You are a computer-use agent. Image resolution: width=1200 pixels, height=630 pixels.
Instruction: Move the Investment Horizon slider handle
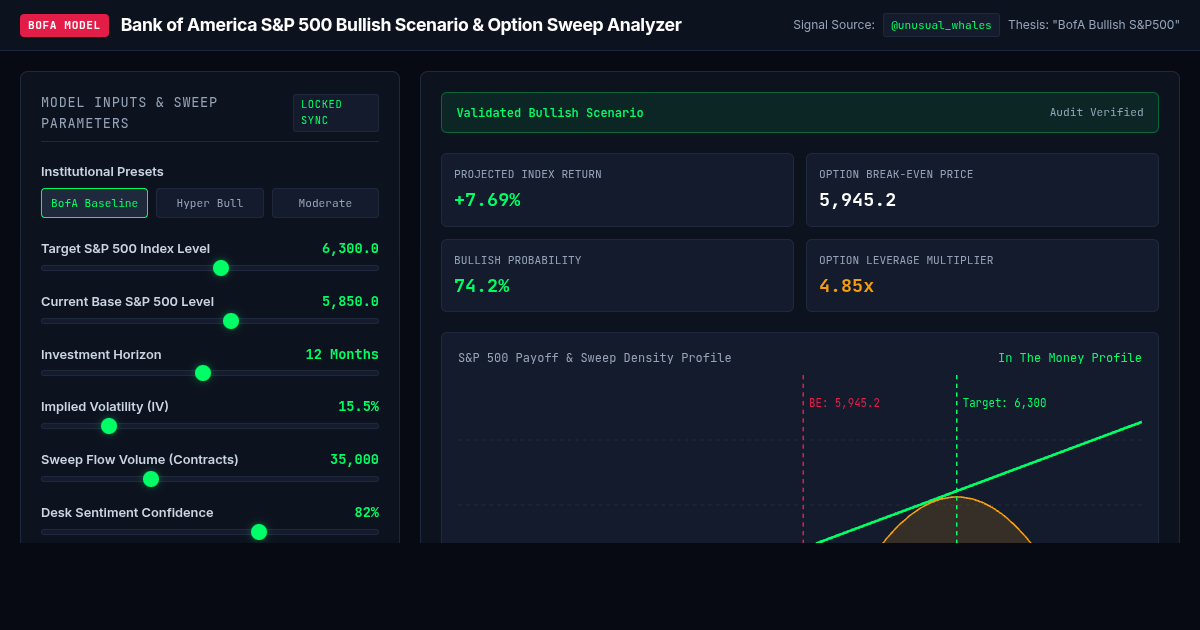click(x=203, y=373)
